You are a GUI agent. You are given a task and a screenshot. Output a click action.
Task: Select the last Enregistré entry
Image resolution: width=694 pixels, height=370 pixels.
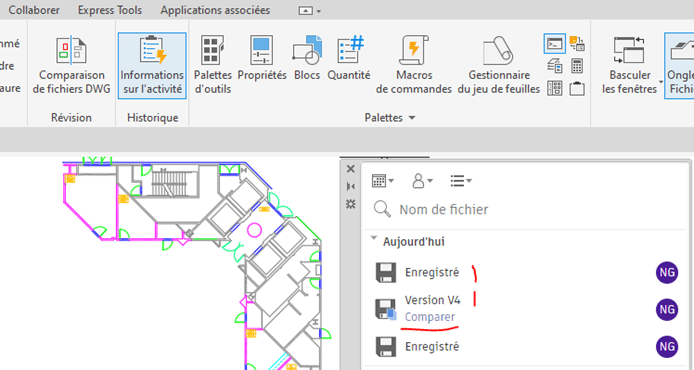(527, 347)
